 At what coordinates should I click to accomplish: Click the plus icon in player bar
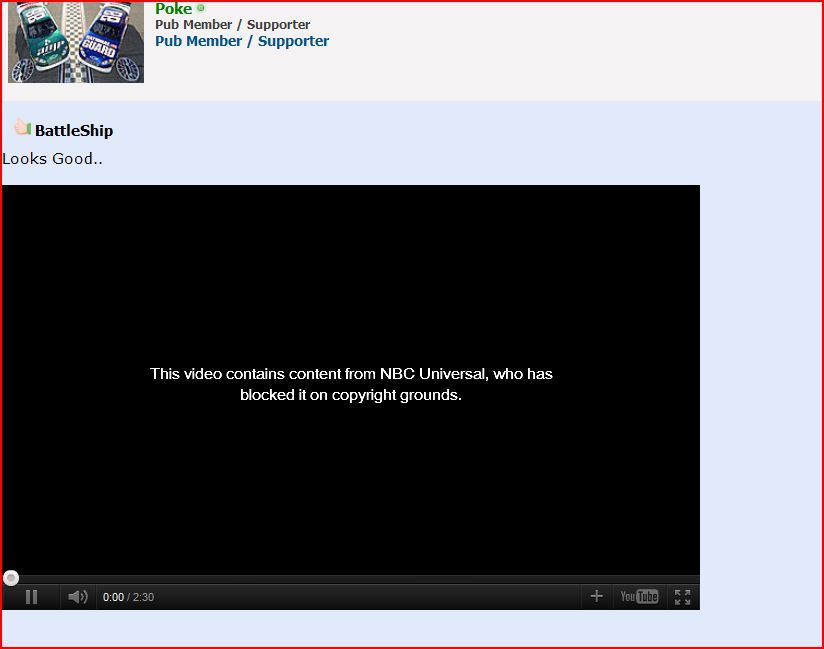(x=596, y=596)
